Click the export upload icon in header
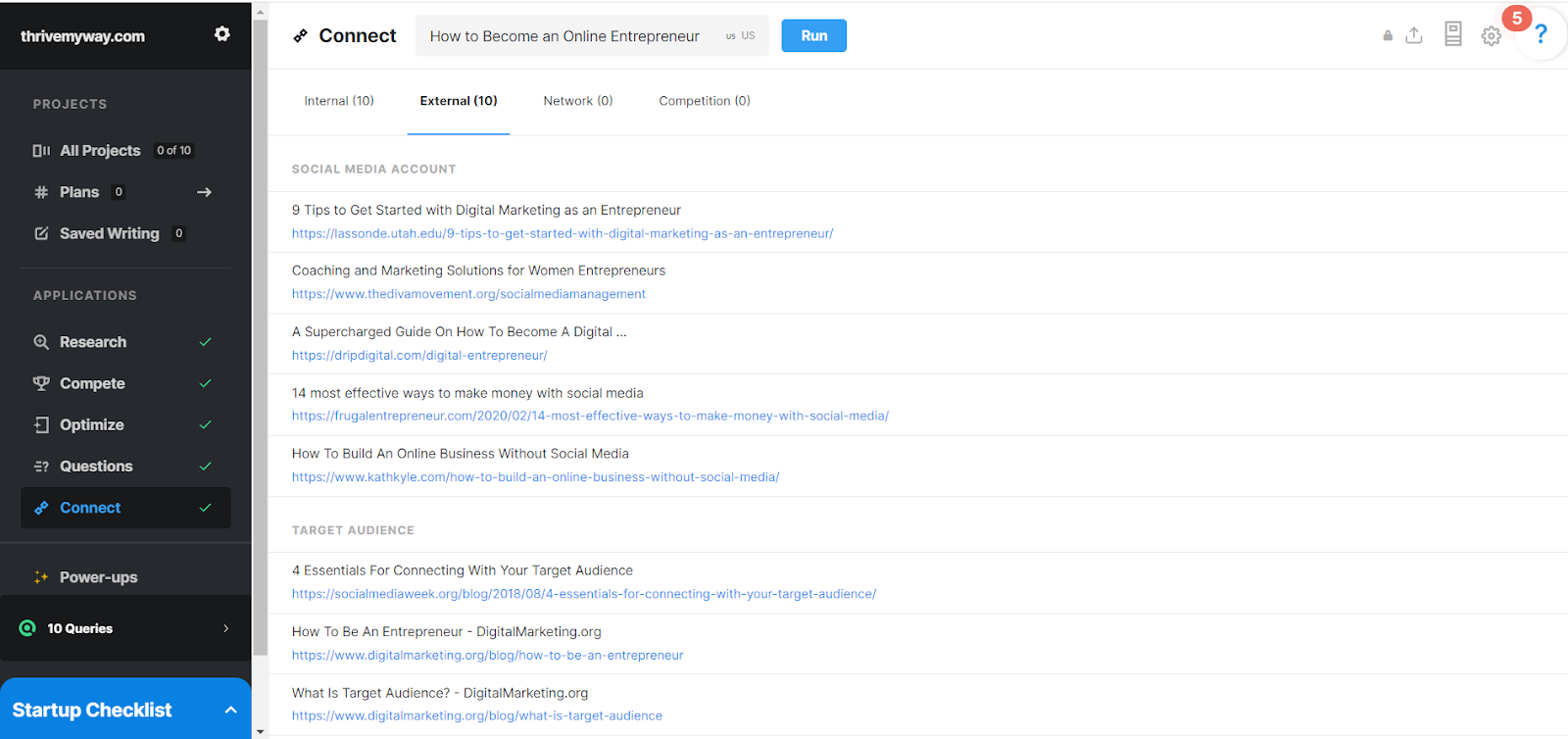Viewport: 1568px width, 739px height. [x=1413, y=35]
